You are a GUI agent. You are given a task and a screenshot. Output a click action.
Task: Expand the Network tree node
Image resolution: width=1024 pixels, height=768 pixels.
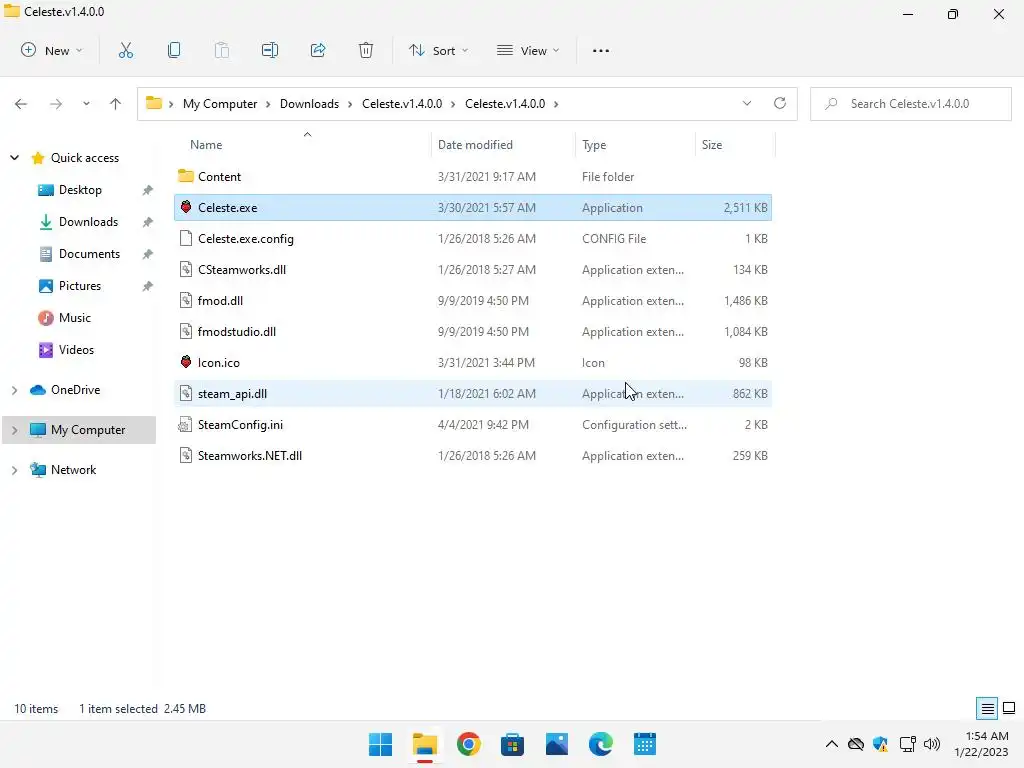[14, 470]
